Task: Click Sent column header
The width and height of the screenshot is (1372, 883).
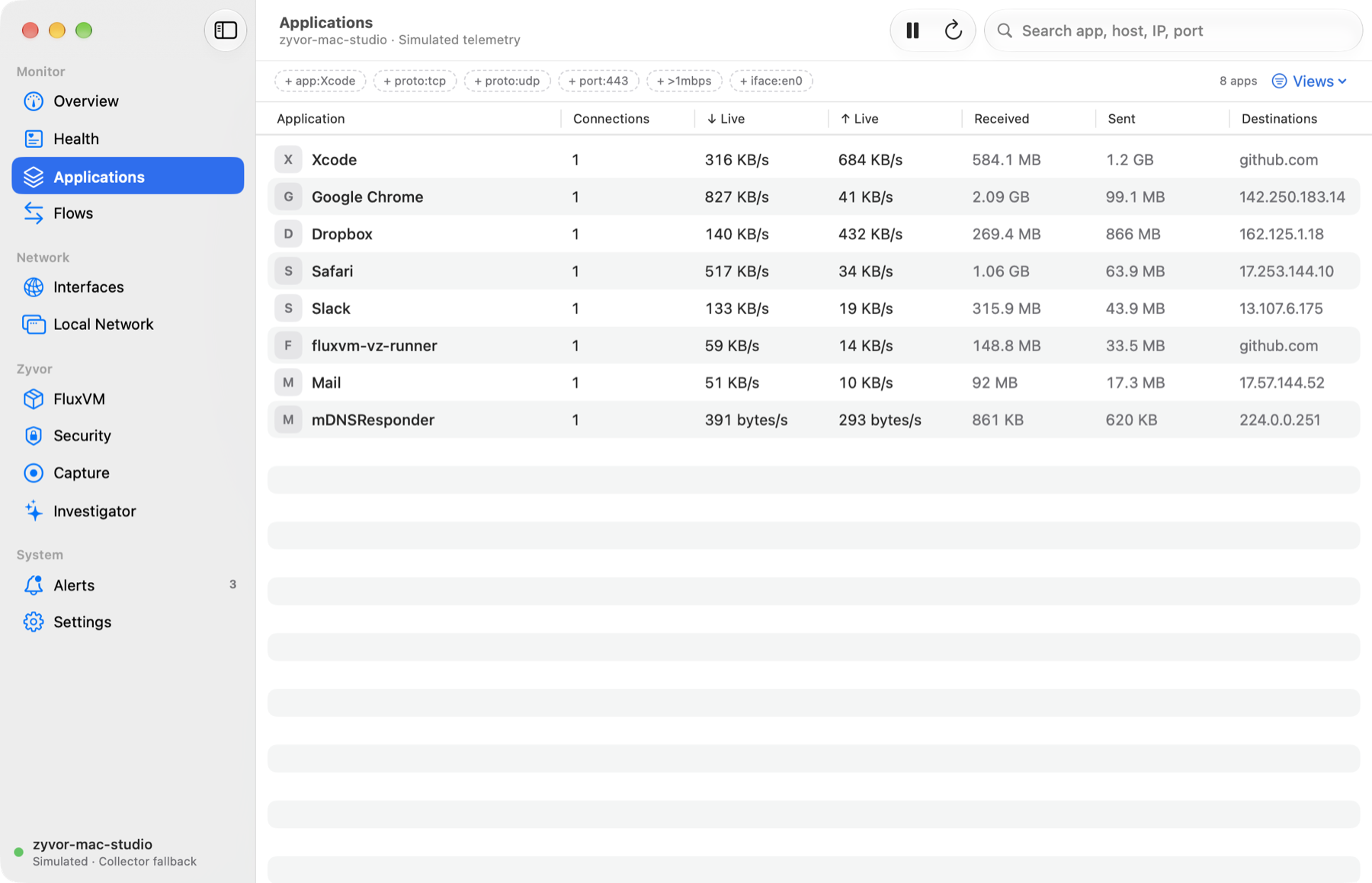Action: (x=1121, y=119)
